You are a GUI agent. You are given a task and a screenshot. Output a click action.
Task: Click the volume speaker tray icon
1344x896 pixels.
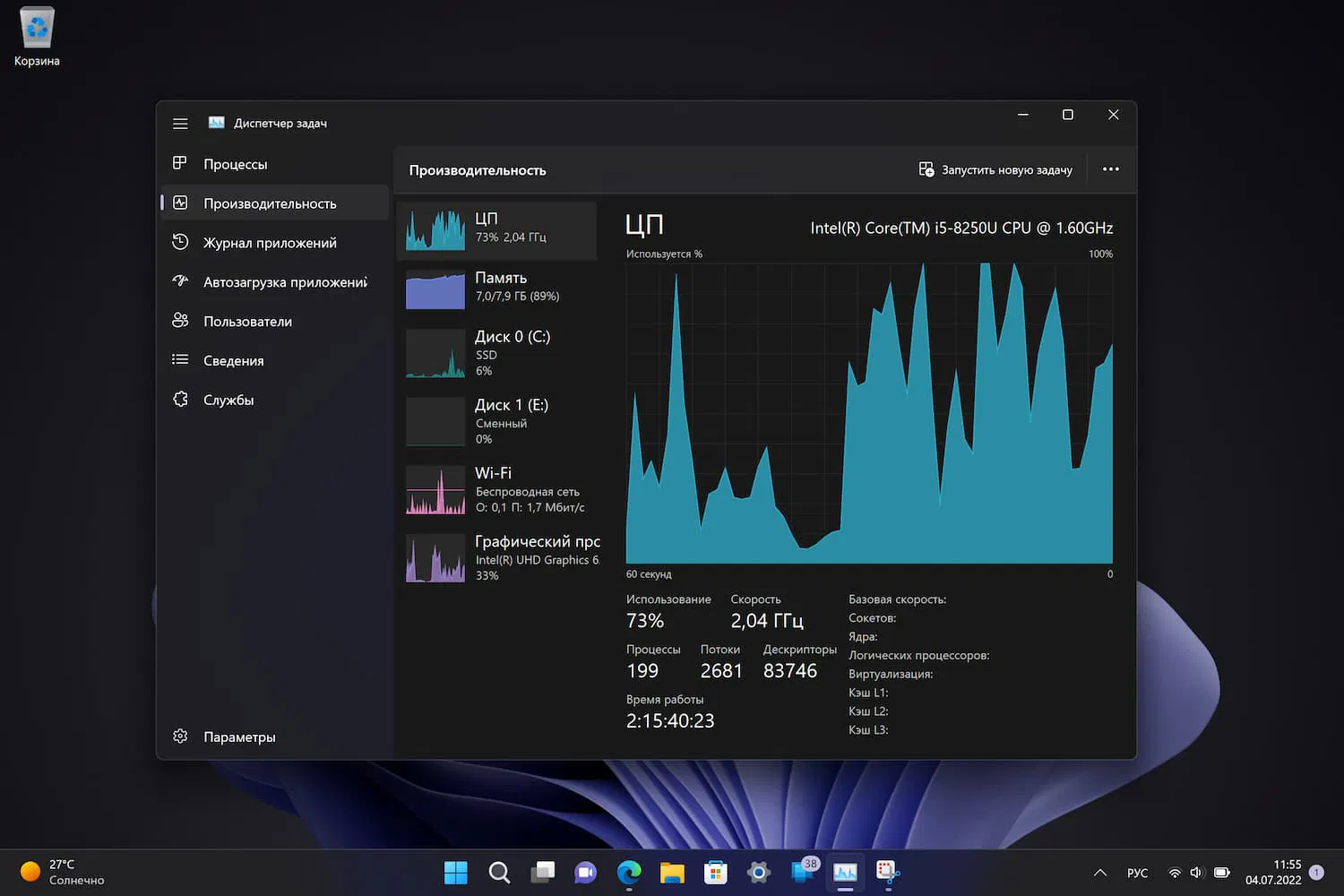pyautogui.click(x=1196, y=873)
